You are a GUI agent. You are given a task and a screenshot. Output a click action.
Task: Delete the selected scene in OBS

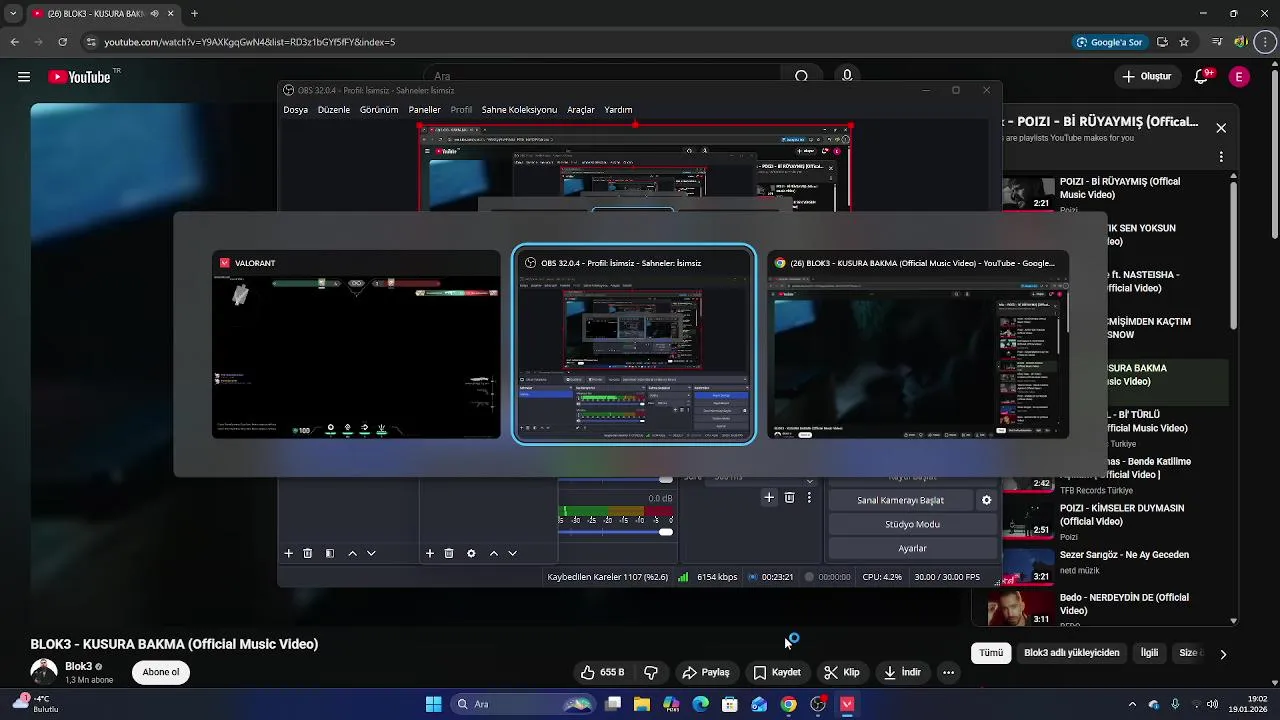pos(307,553)
